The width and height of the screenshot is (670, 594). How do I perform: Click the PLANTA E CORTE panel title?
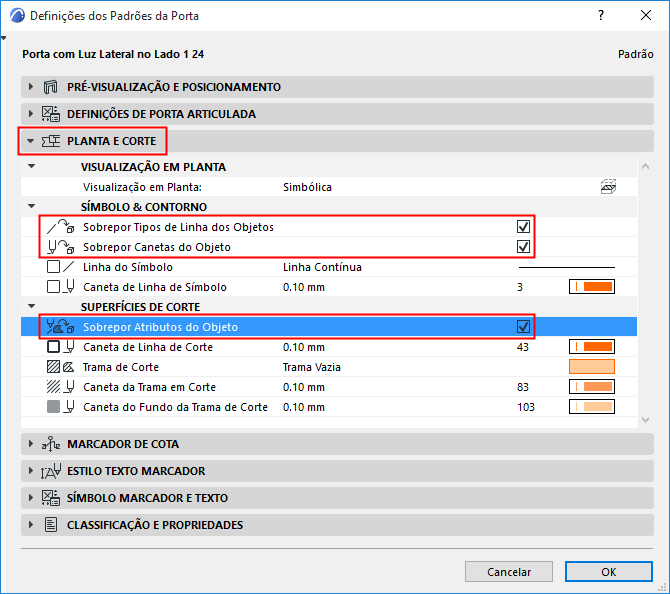pyautogui.click(x=112, y=141)
